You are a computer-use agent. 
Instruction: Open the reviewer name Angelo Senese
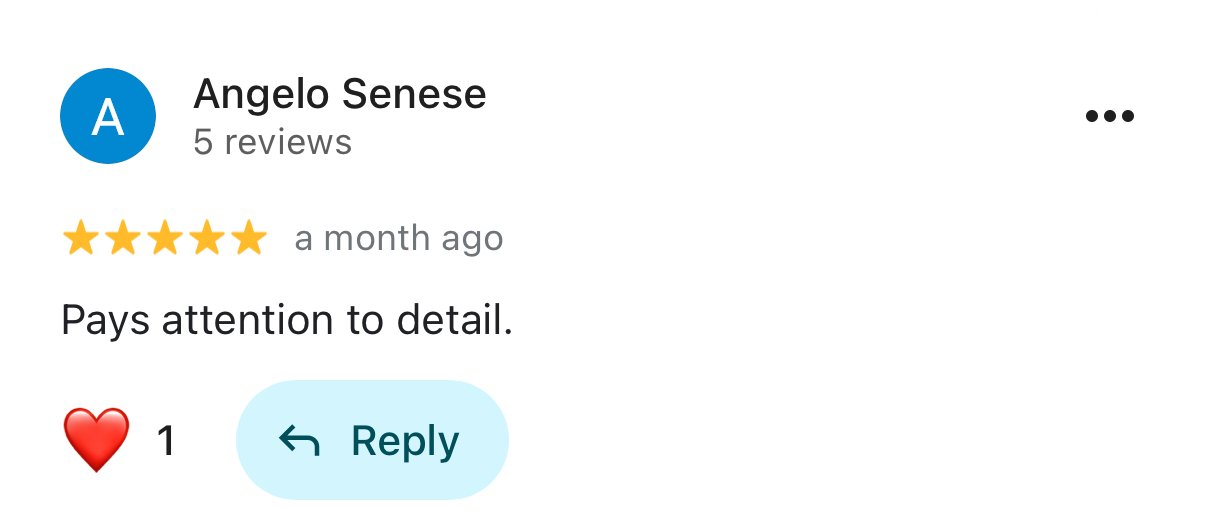[x=339, y=95]
